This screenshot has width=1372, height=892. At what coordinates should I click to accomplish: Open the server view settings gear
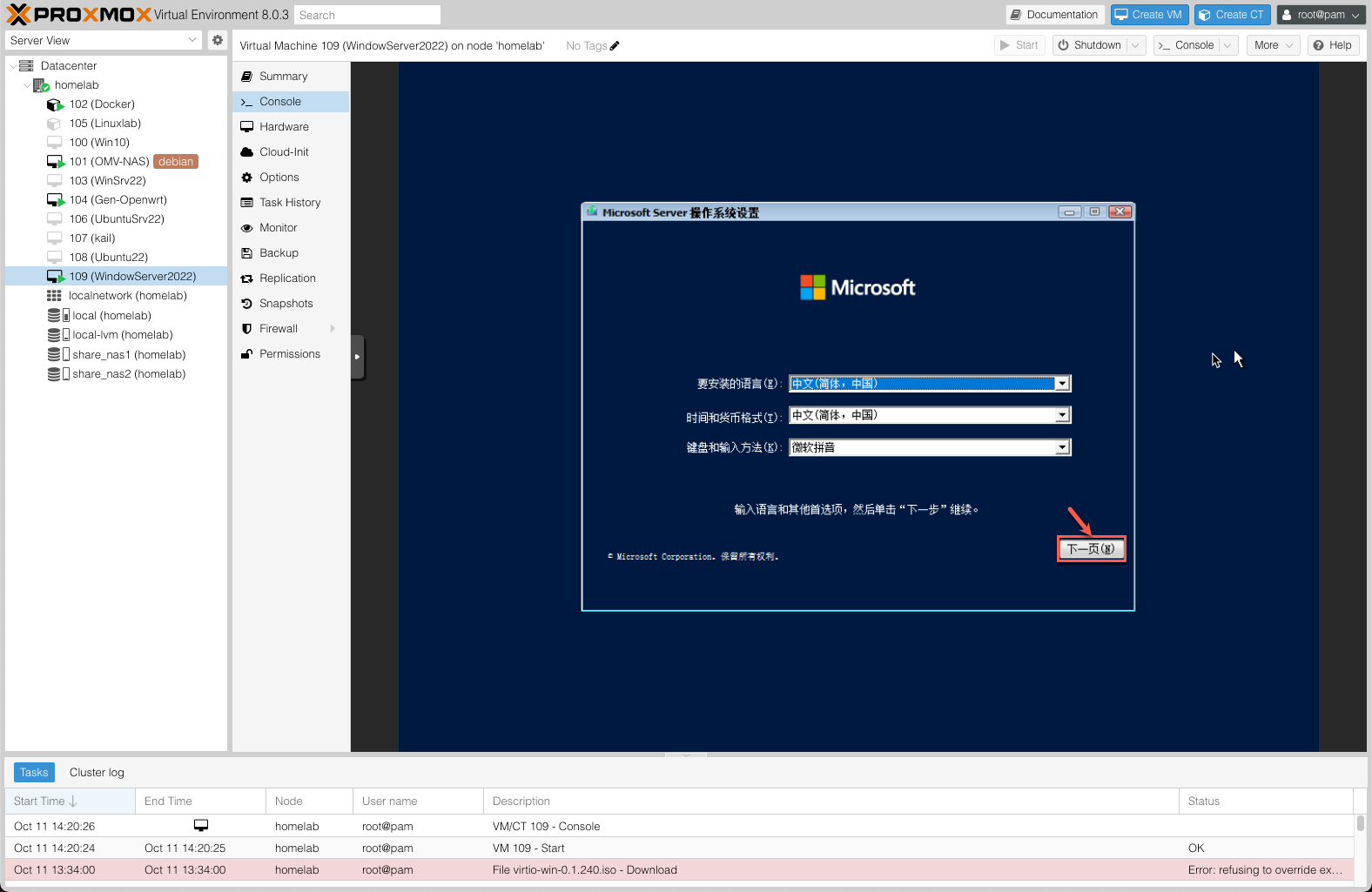click(218, 40)
